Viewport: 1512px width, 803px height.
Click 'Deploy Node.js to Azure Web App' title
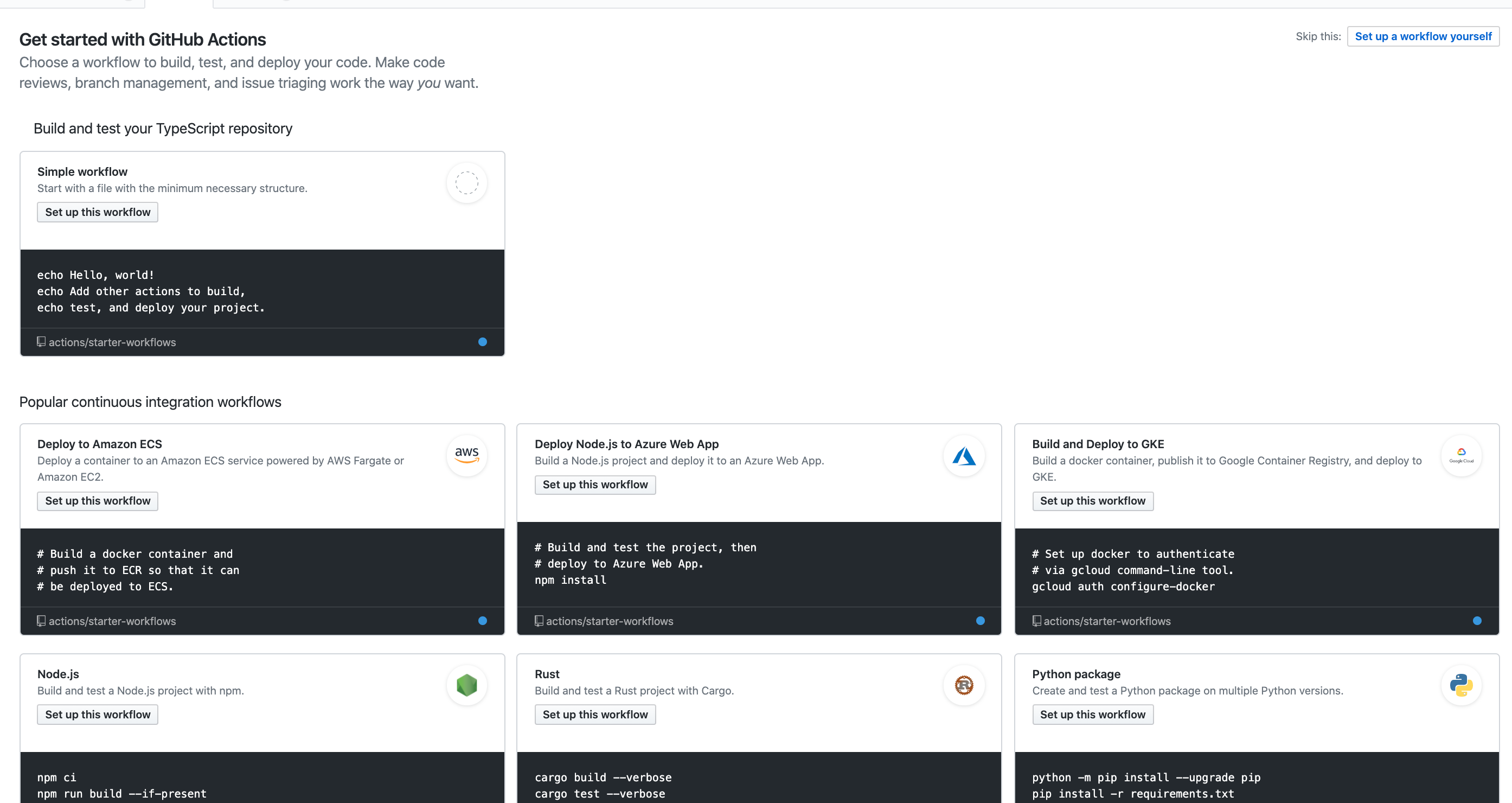627,444
